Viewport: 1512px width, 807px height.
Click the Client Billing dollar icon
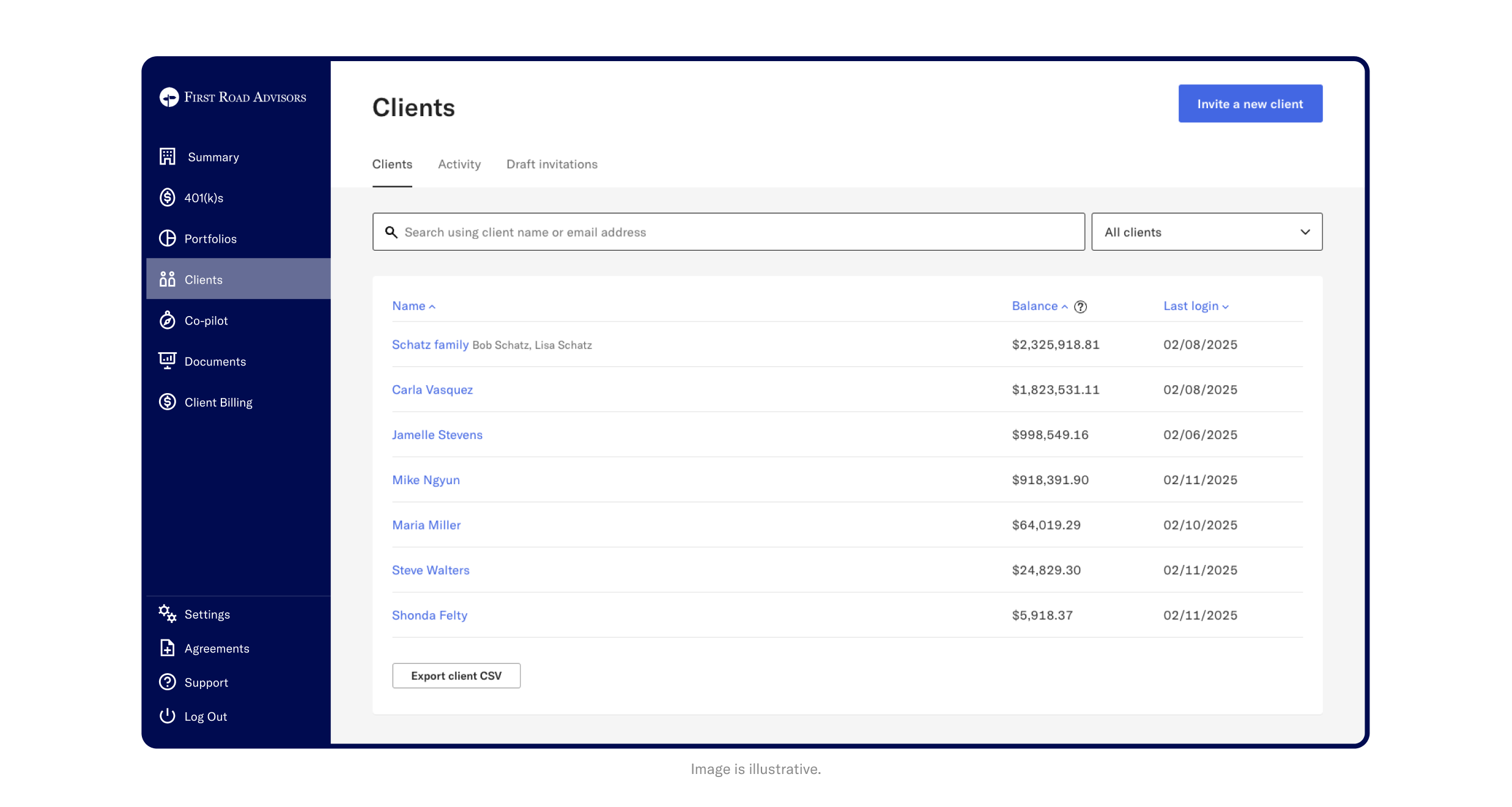168,402
